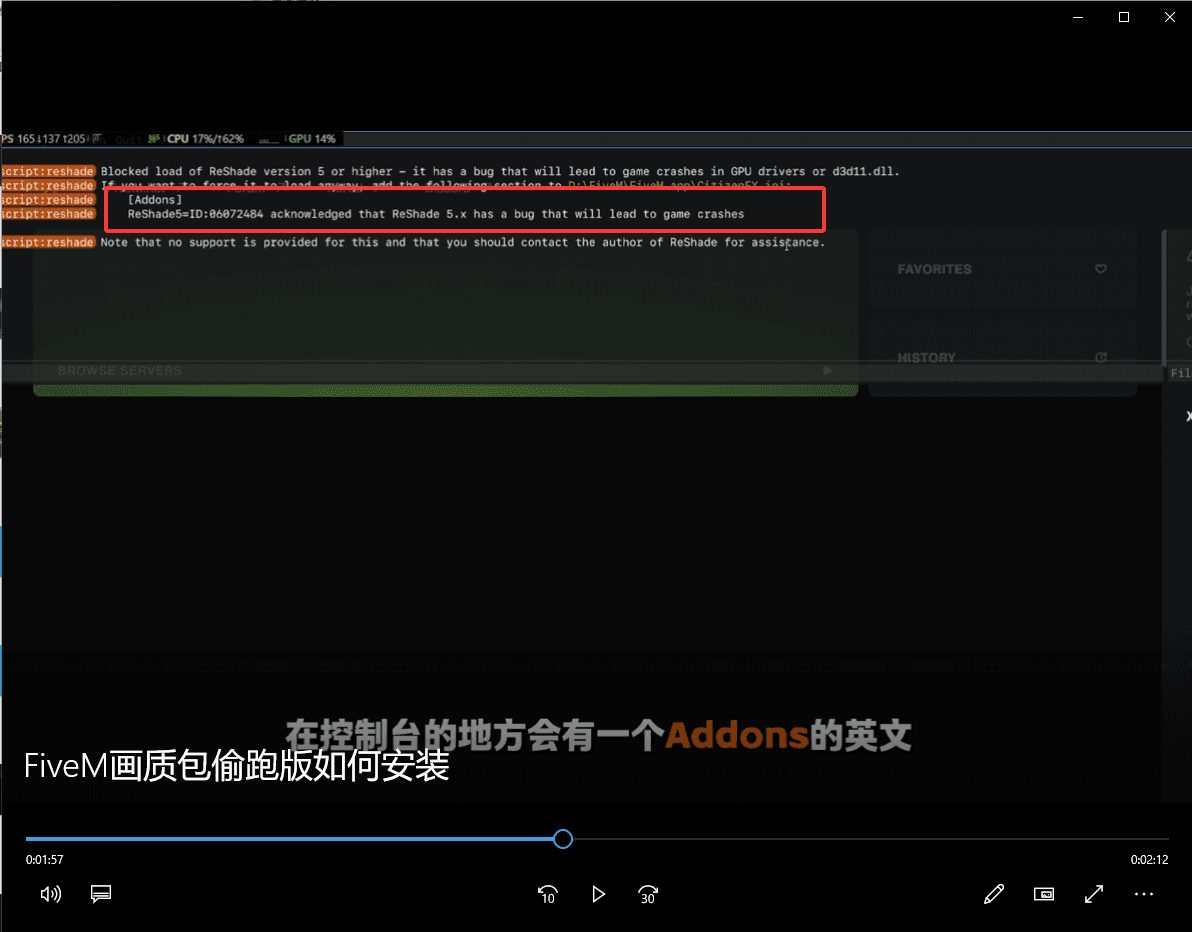The height and width of the screenshot is (932, 1192).
Task: Click the GPU 14% readout in the video
Action: pyautogui.click(x=312, y=138)
